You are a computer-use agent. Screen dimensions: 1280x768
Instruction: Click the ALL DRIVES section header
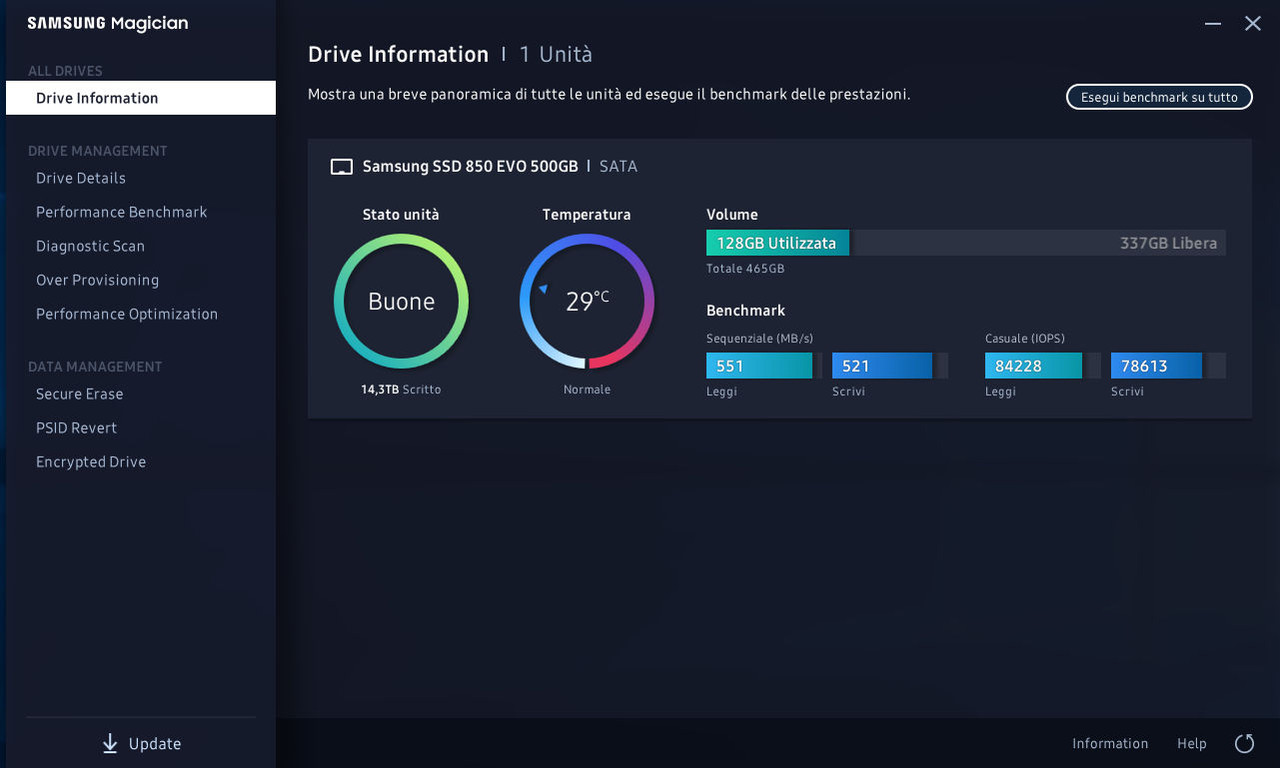coord(65,71)
